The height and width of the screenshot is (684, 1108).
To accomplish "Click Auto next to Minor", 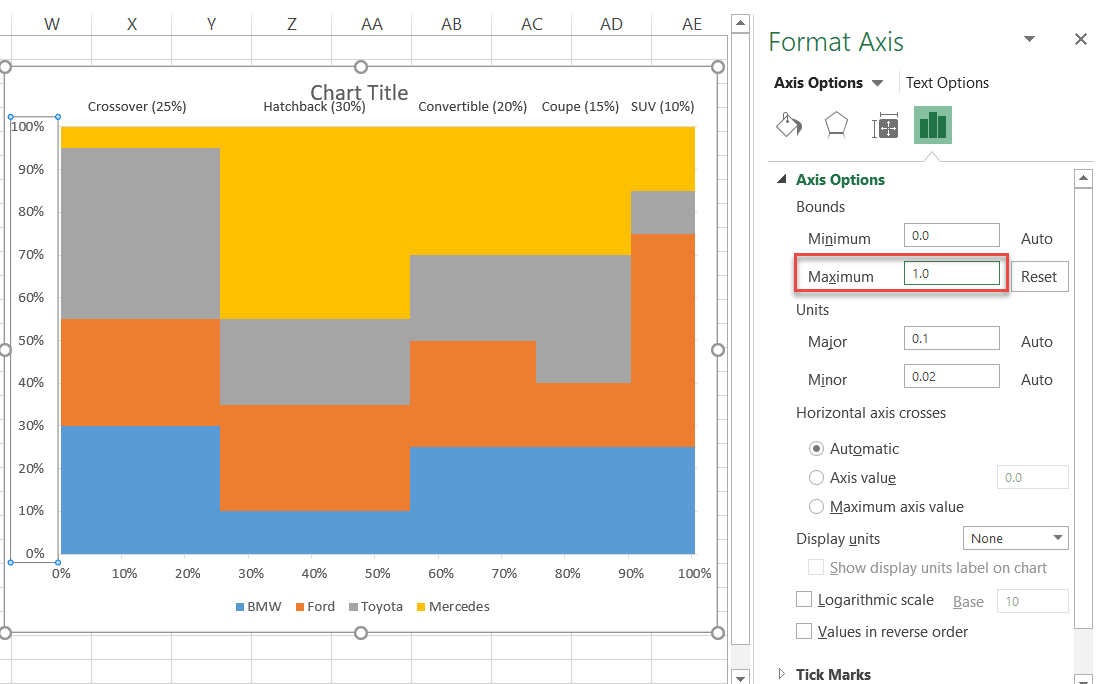I will tap(1037, 380).
